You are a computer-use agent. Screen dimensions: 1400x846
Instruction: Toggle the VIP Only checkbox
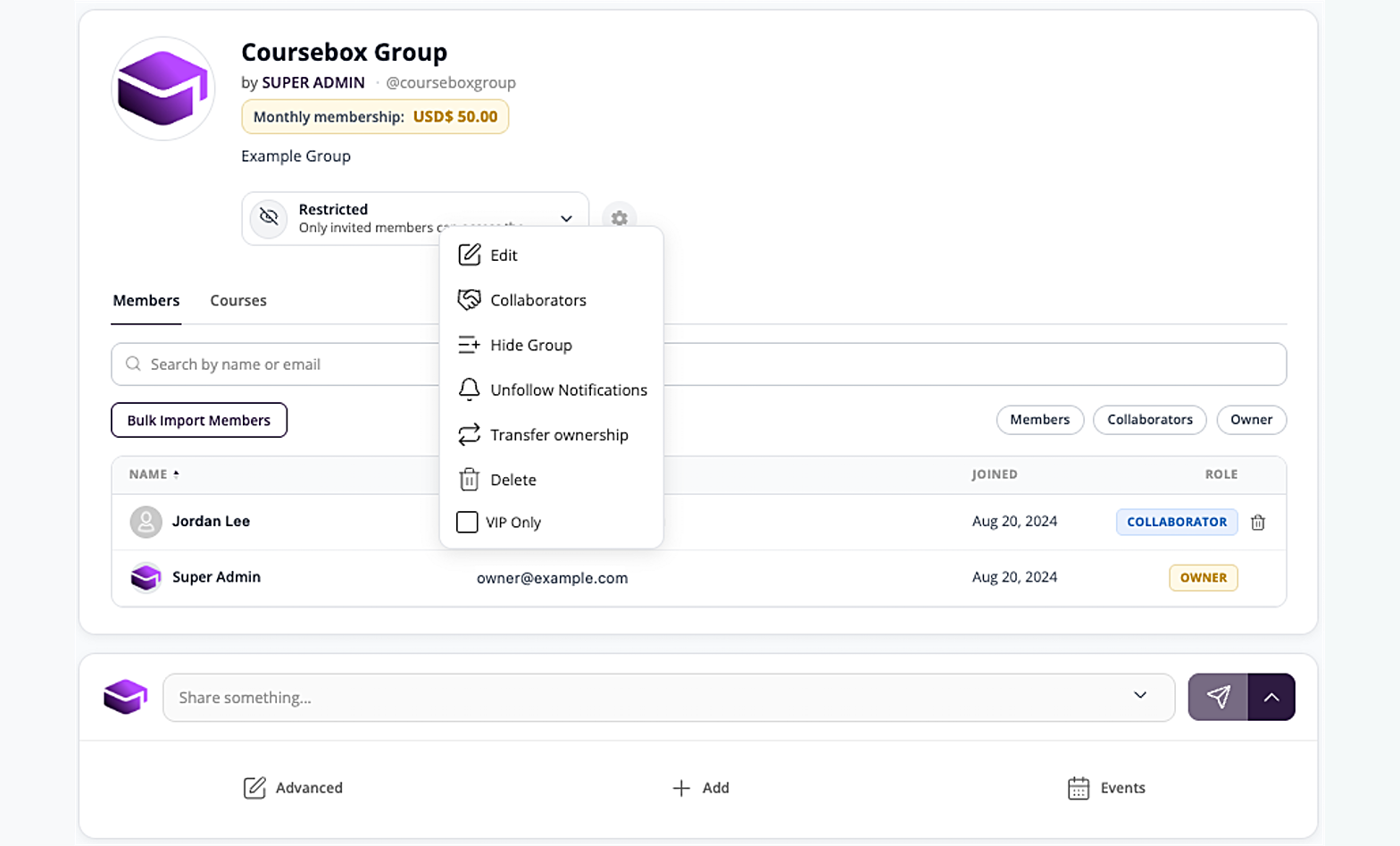pos(467,522)
